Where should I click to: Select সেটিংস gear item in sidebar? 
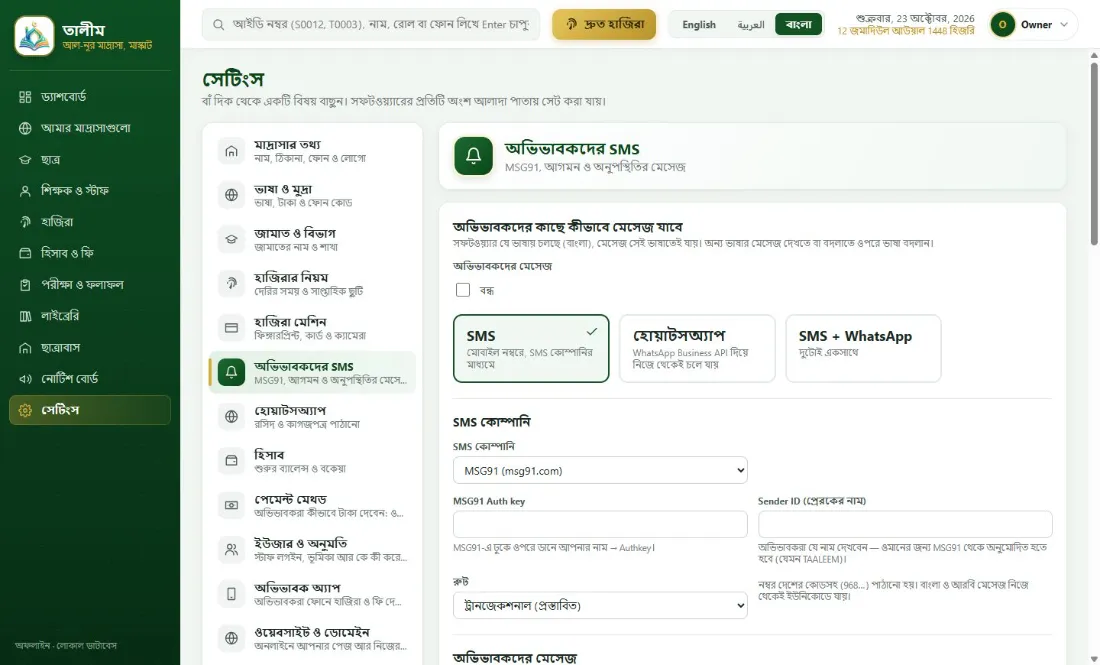pos(90,410)
